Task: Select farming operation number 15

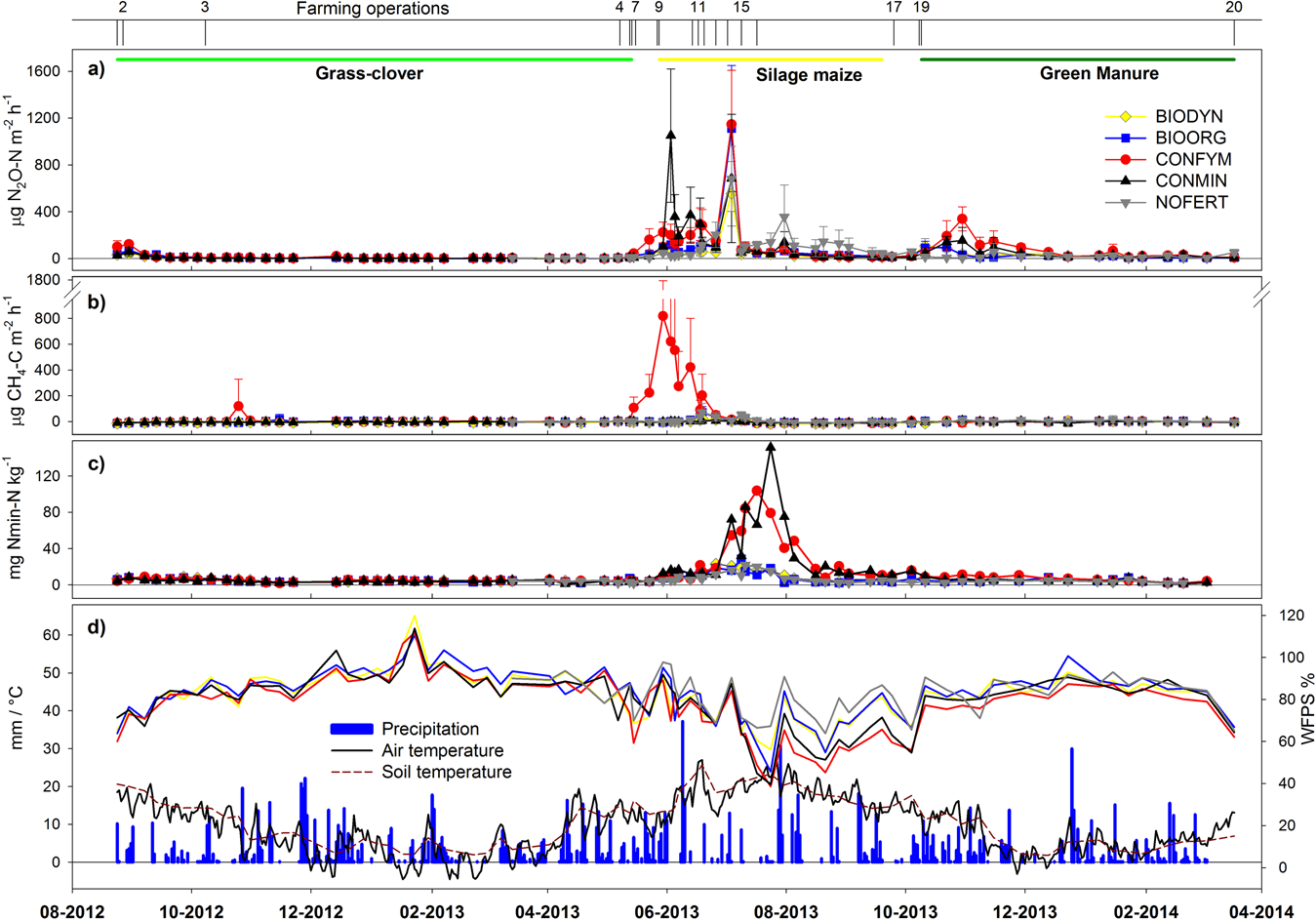Action: click(x=741, y=8)
